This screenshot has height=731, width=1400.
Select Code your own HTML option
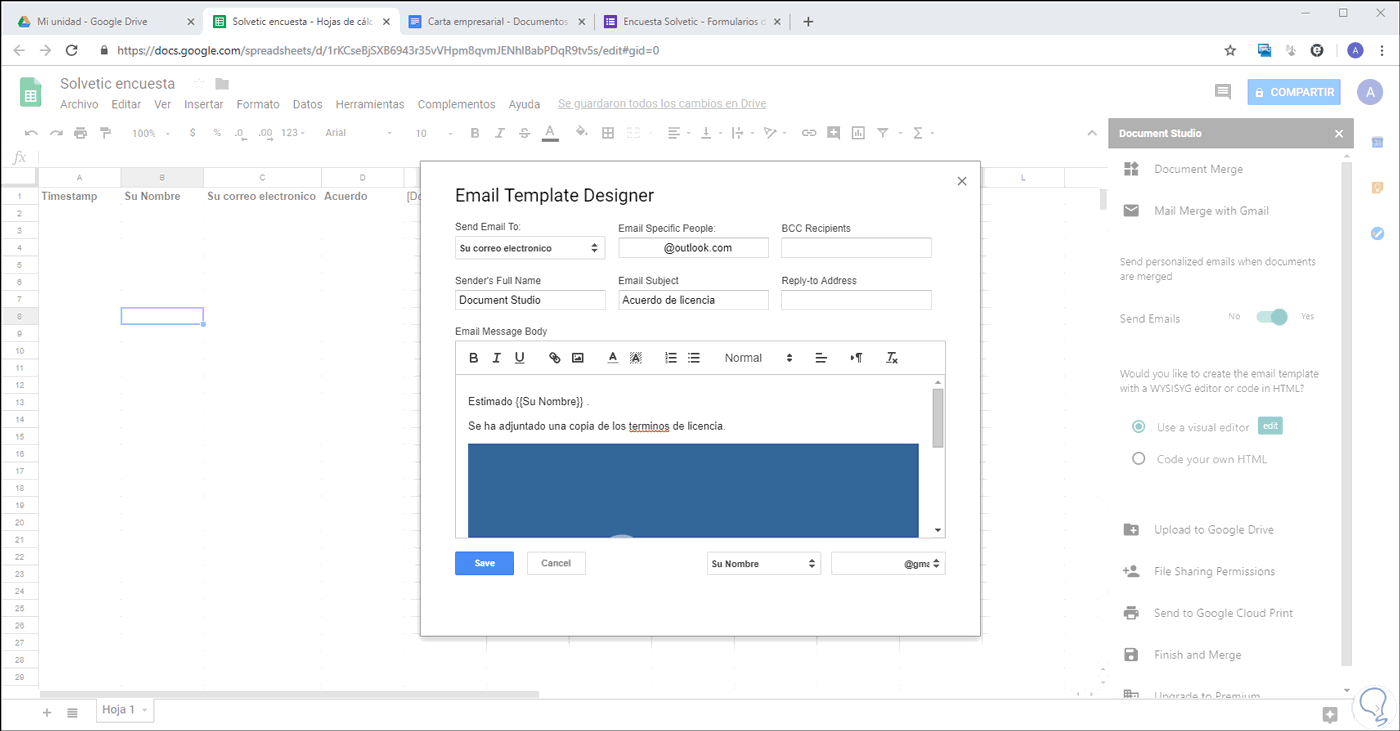1138,459
